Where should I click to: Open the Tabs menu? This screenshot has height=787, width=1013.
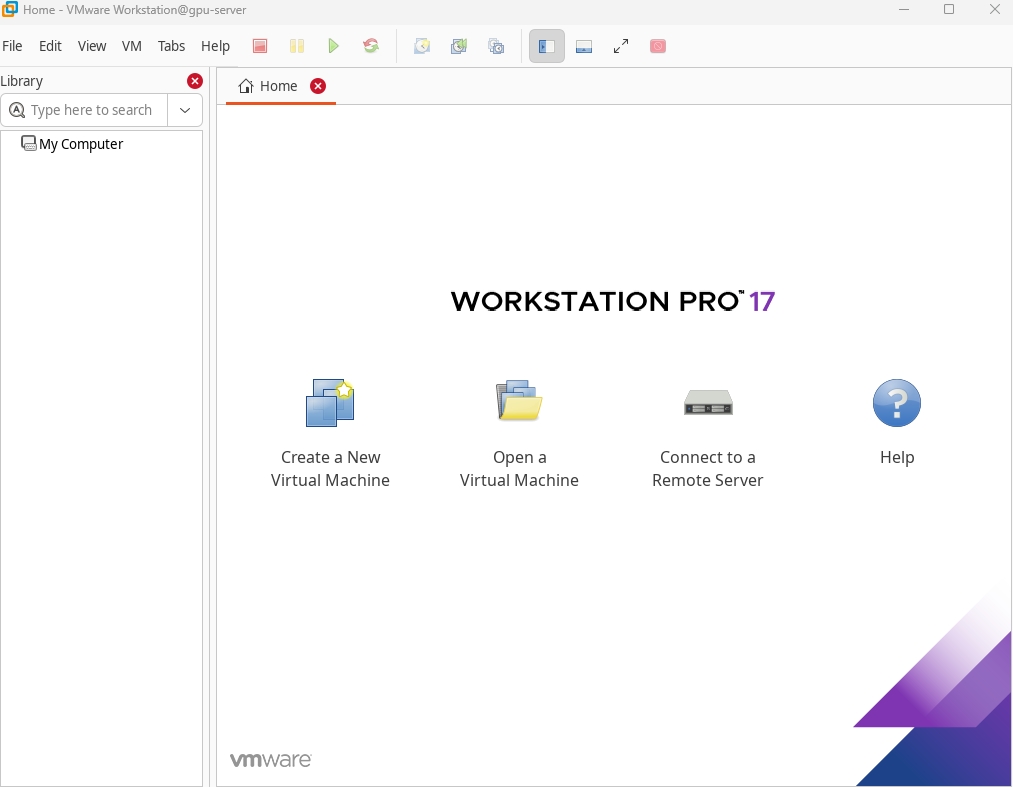(171, 46)
